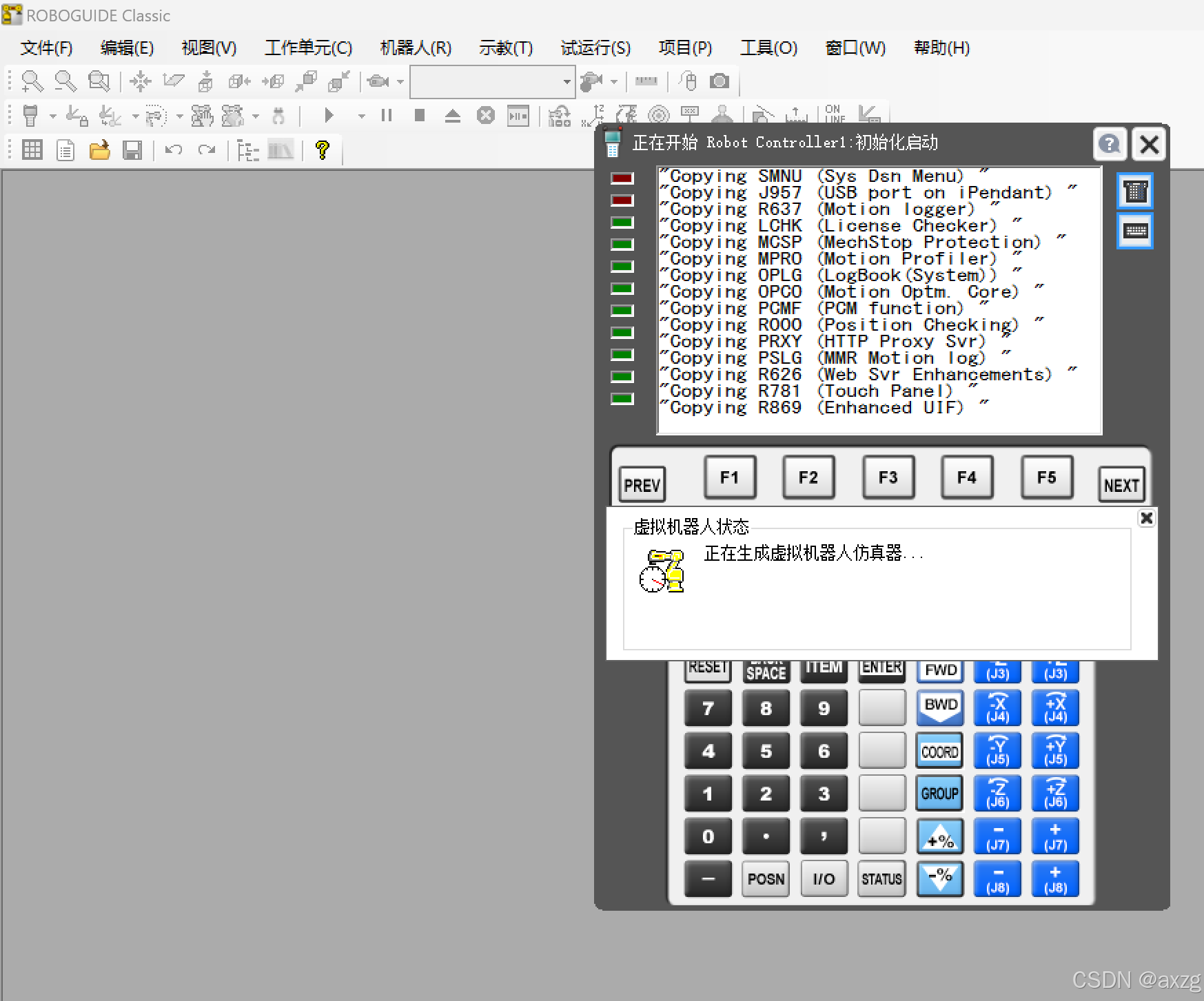Open the 文件(F) menu
1204x1001 pixels.
[46, 48]
